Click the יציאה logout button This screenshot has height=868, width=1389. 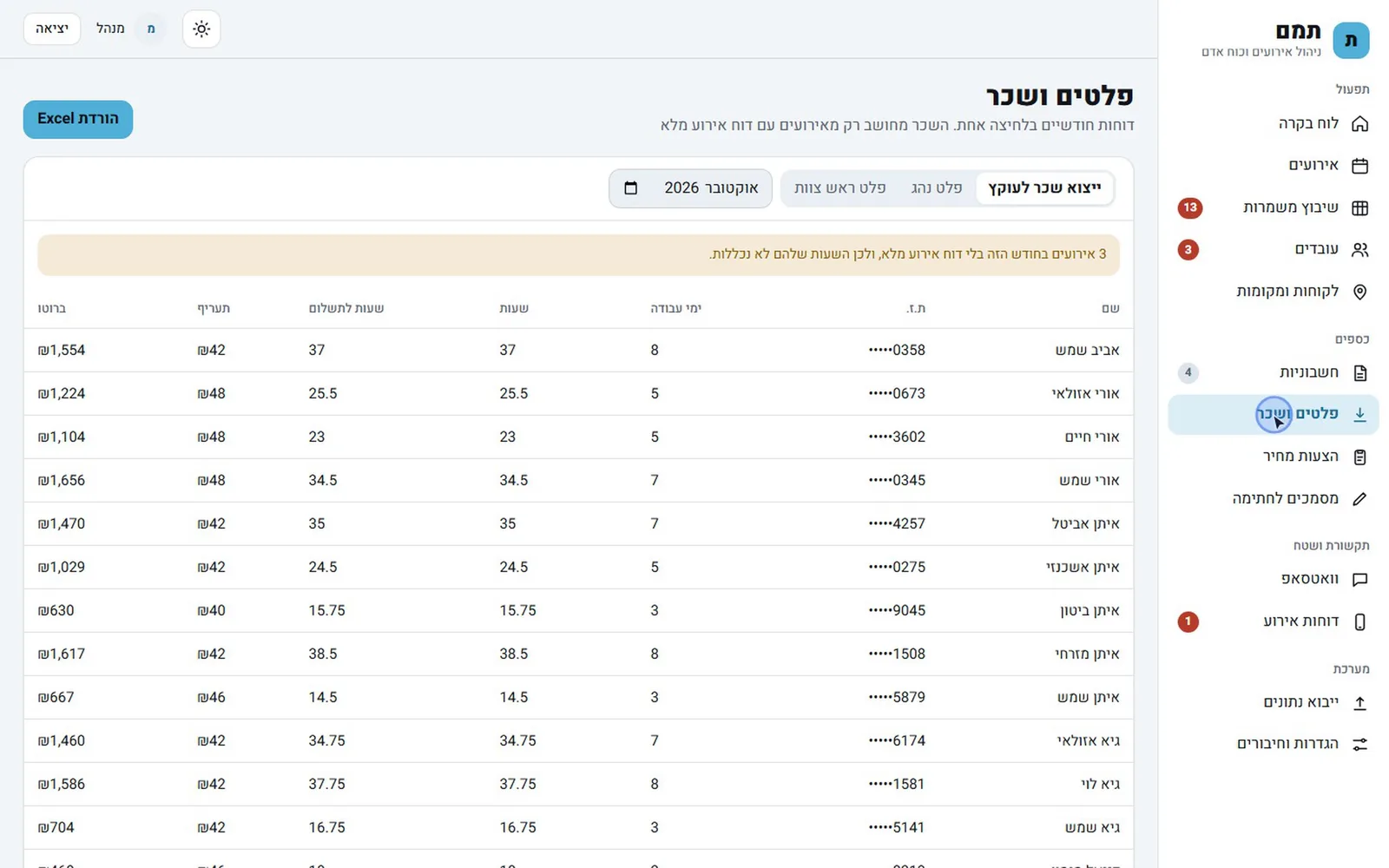click(x=52, y=29)
